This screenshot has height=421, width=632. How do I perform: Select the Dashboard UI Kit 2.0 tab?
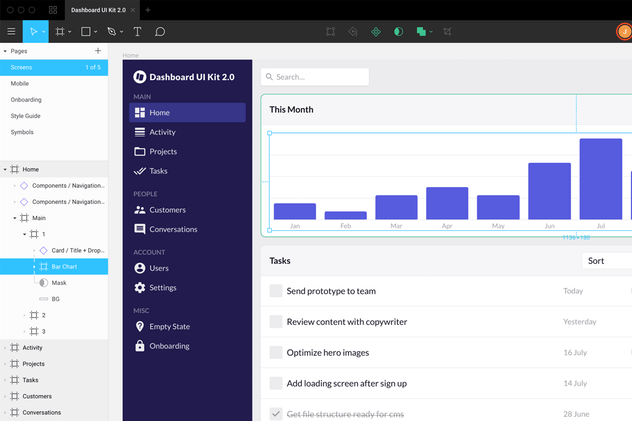[98, 10]
